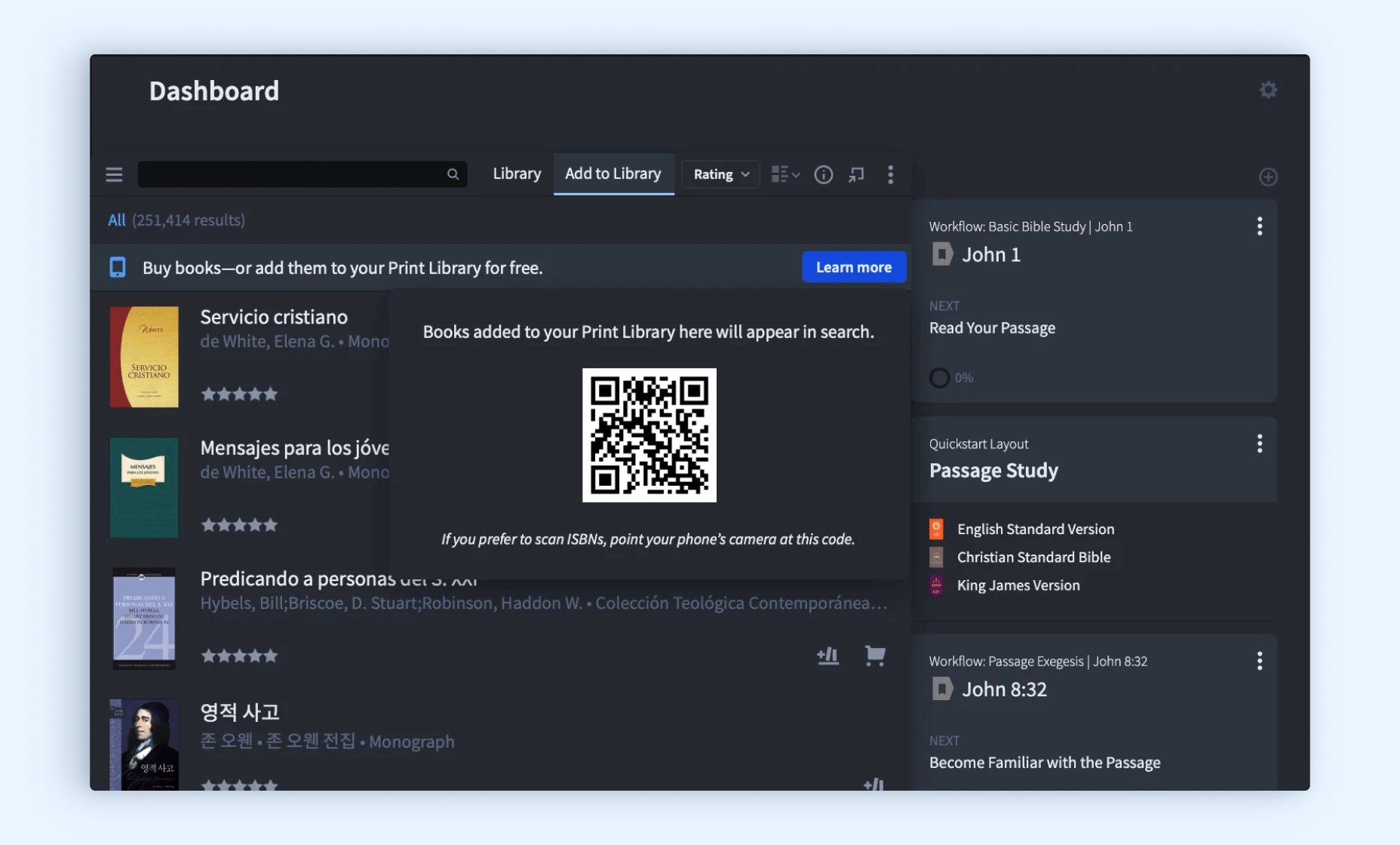
Task: Click the 영적 사고 book cover
Action: pos(144,744)
